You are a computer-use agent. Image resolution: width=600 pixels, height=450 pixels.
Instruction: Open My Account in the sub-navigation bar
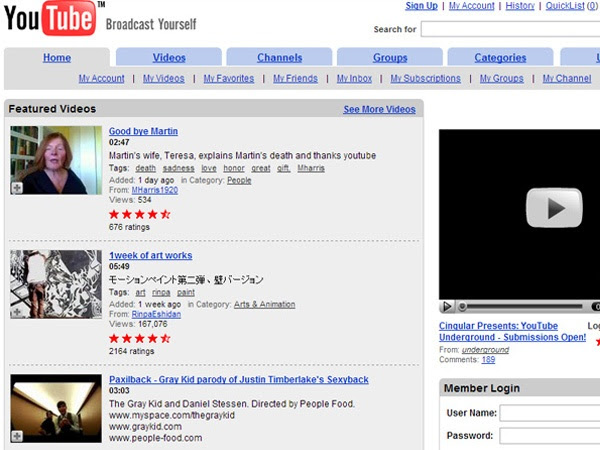tap(101, 78)
